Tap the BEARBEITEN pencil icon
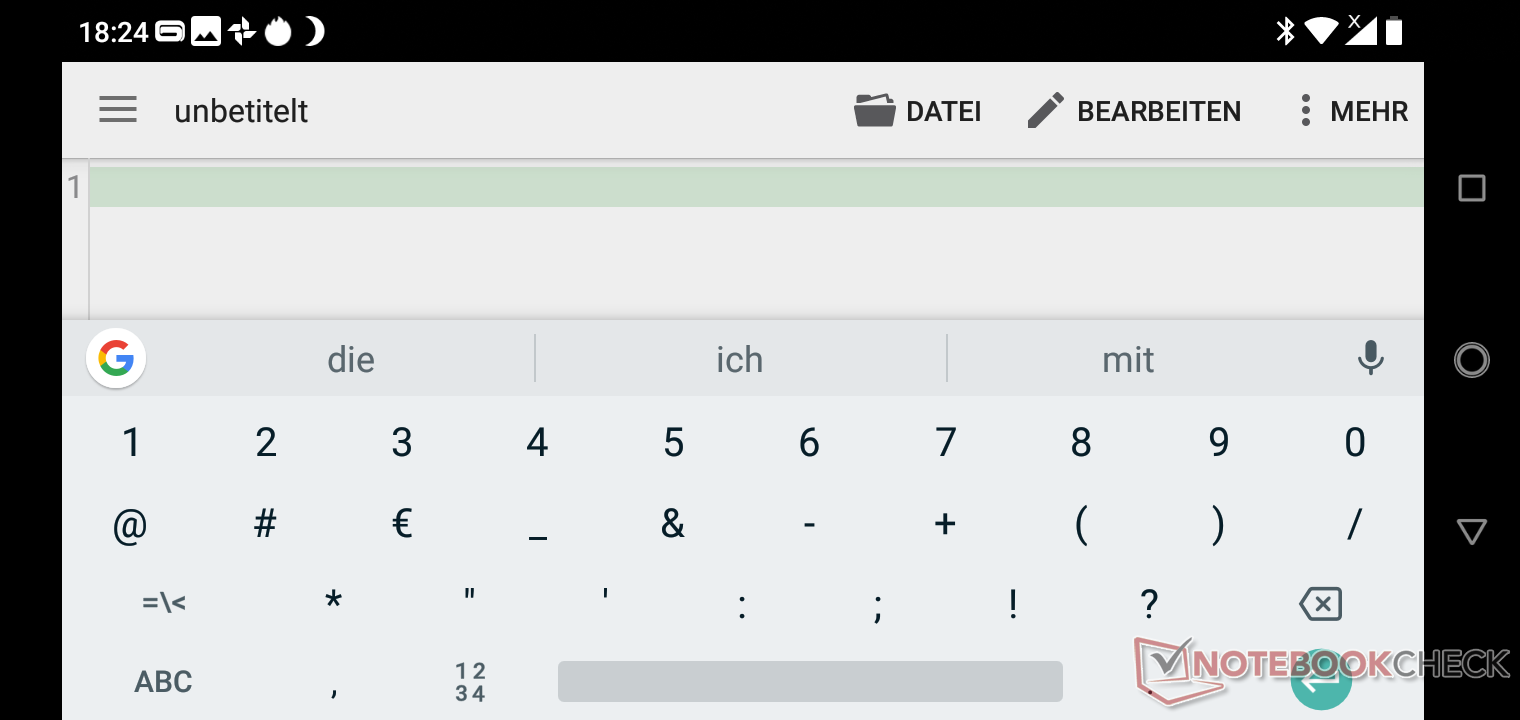 pyautogui.click(x=1046, y=111)
